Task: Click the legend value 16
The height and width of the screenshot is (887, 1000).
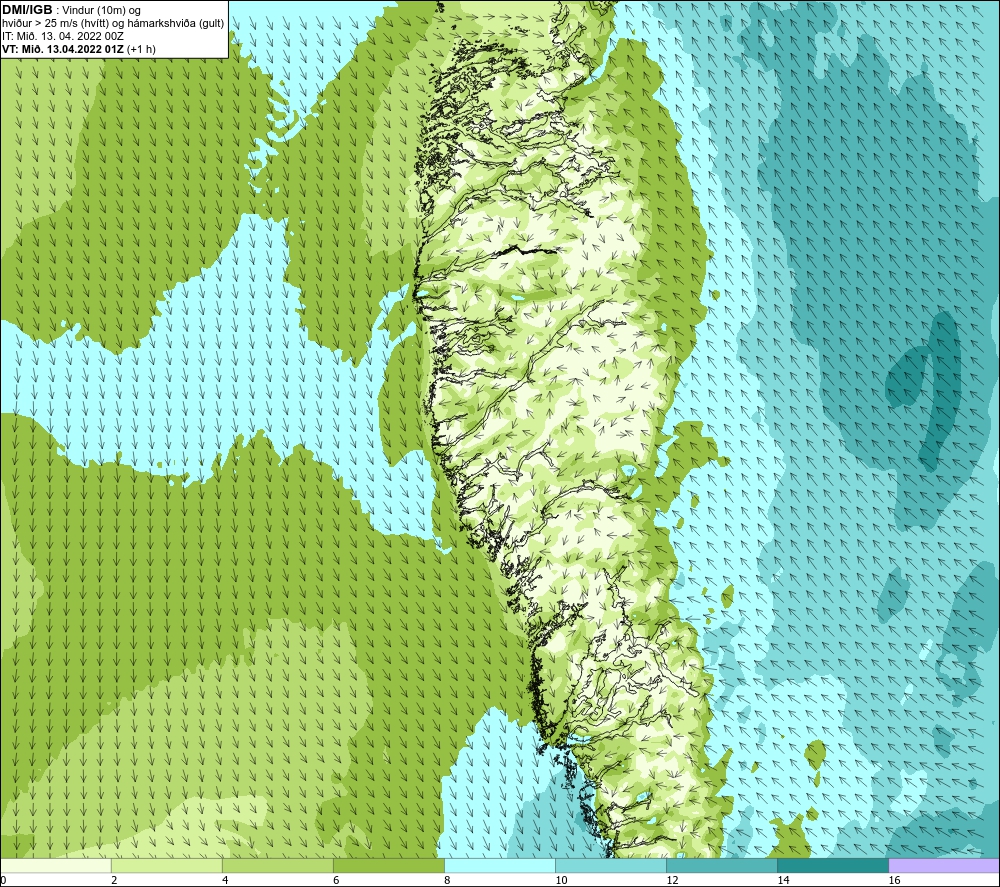Action: pos(894,881)
